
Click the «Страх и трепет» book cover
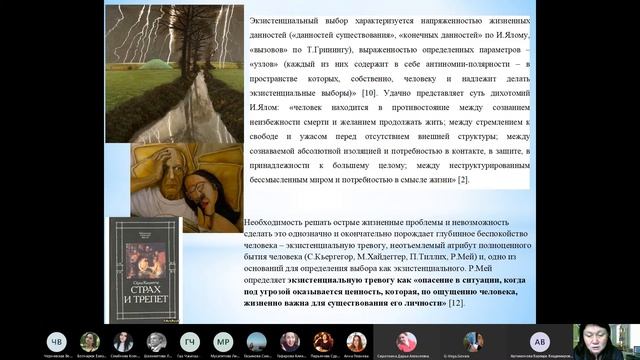tap(144, 270)
